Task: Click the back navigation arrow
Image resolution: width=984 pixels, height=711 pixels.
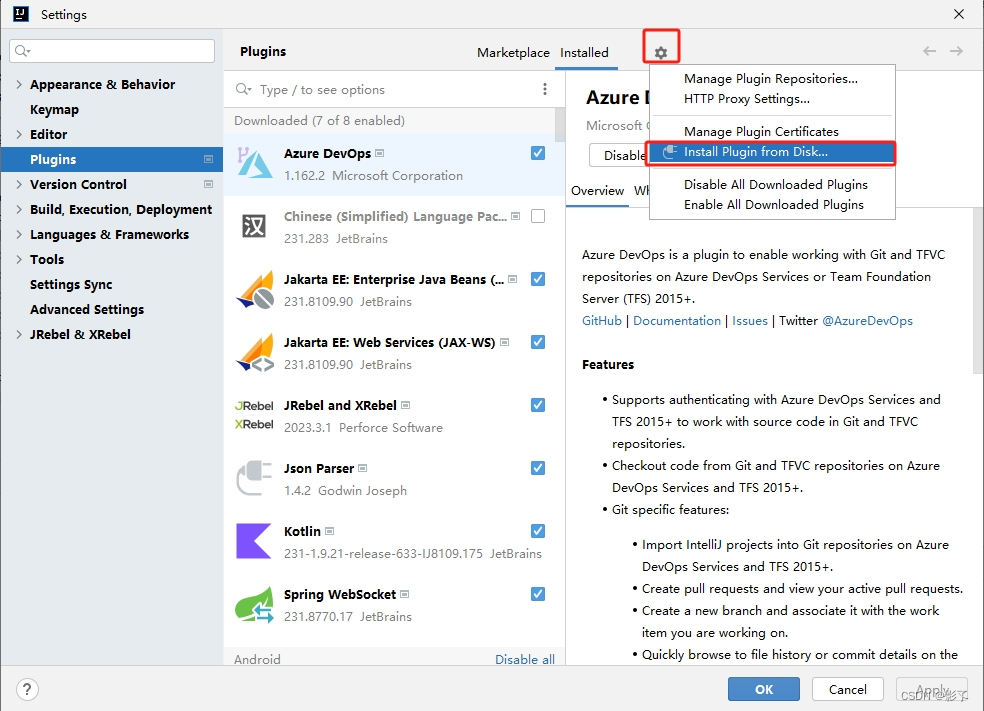Action: click(929, 51)
